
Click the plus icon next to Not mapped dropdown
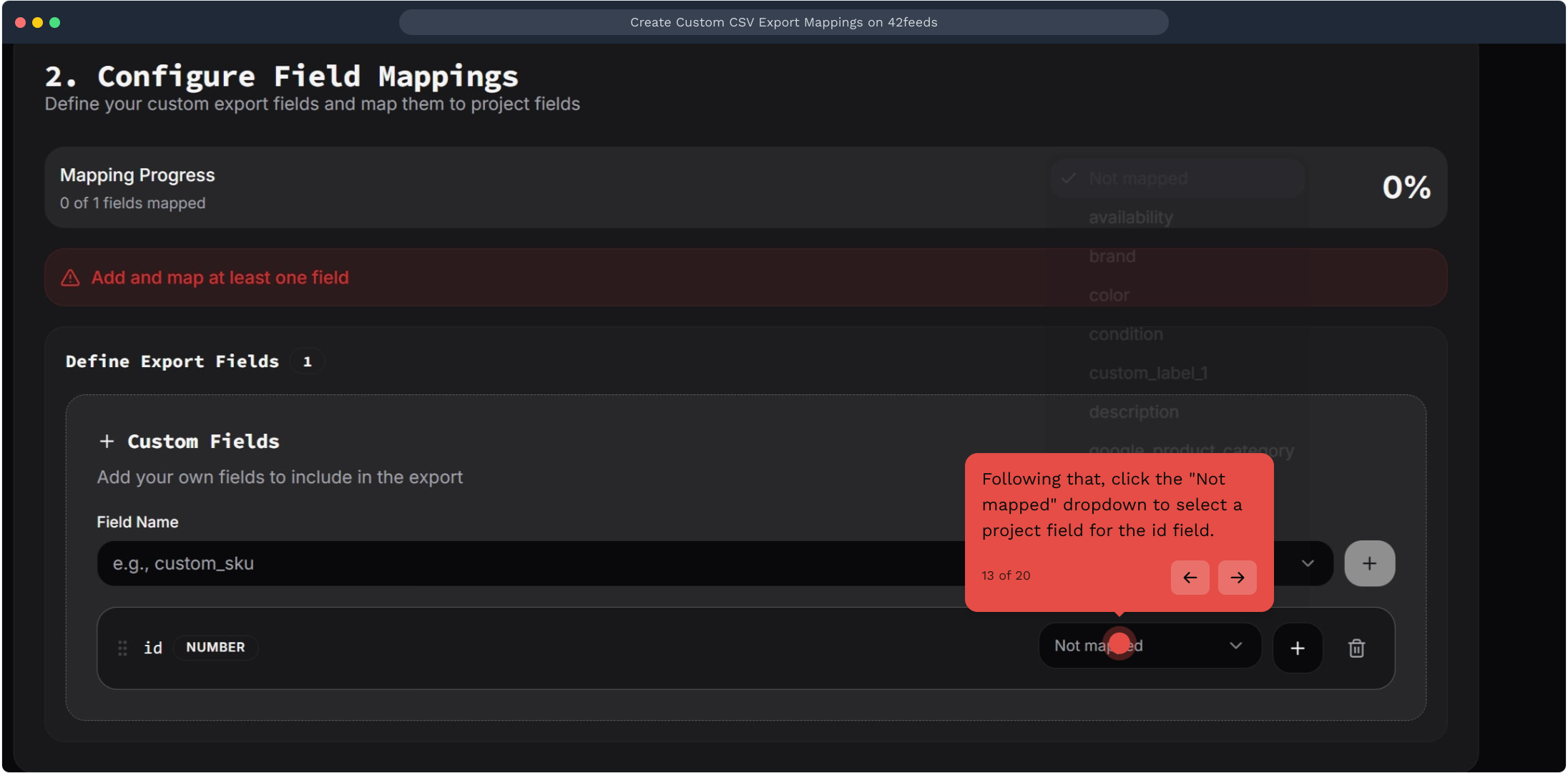1298,648
